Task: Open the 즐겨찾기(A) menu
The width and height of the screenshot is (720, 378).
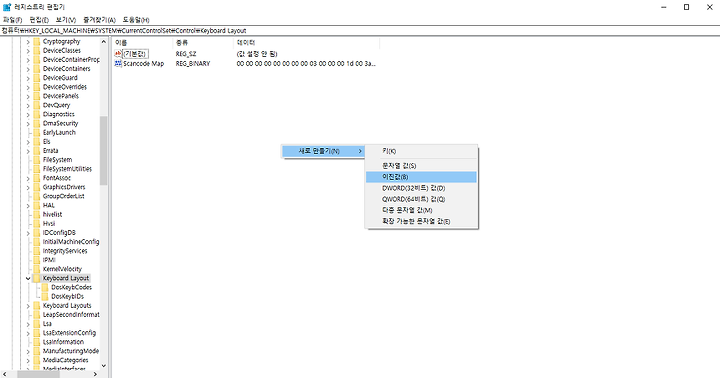Action: (x=99, y=20)
